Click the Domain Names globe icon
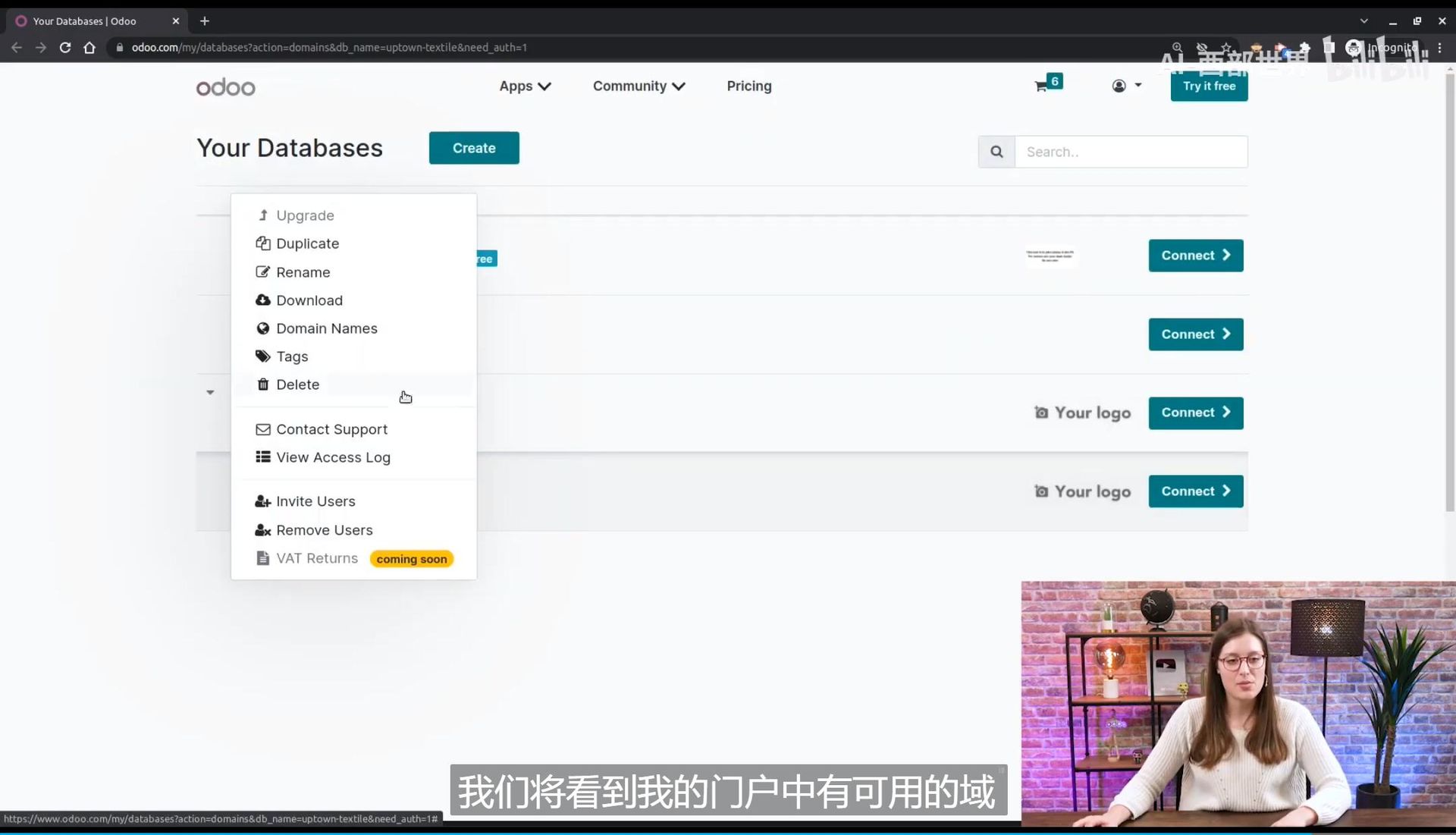This screenshot has height=835, width=1456. (263, 328)
